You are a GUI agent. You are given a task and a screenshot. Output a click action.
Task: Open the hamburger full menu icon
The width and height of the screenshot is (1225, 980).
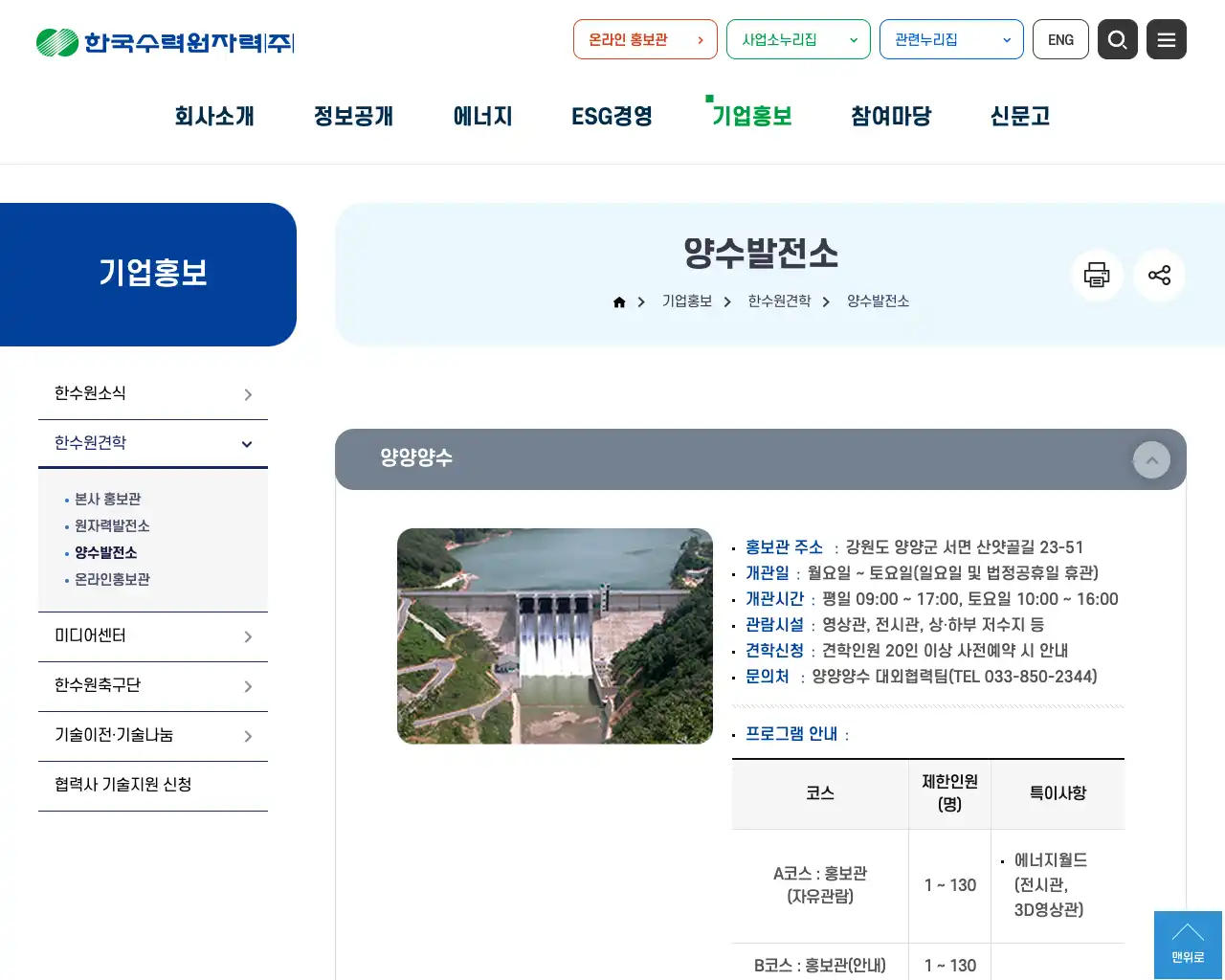click(x=1166, y=39)
